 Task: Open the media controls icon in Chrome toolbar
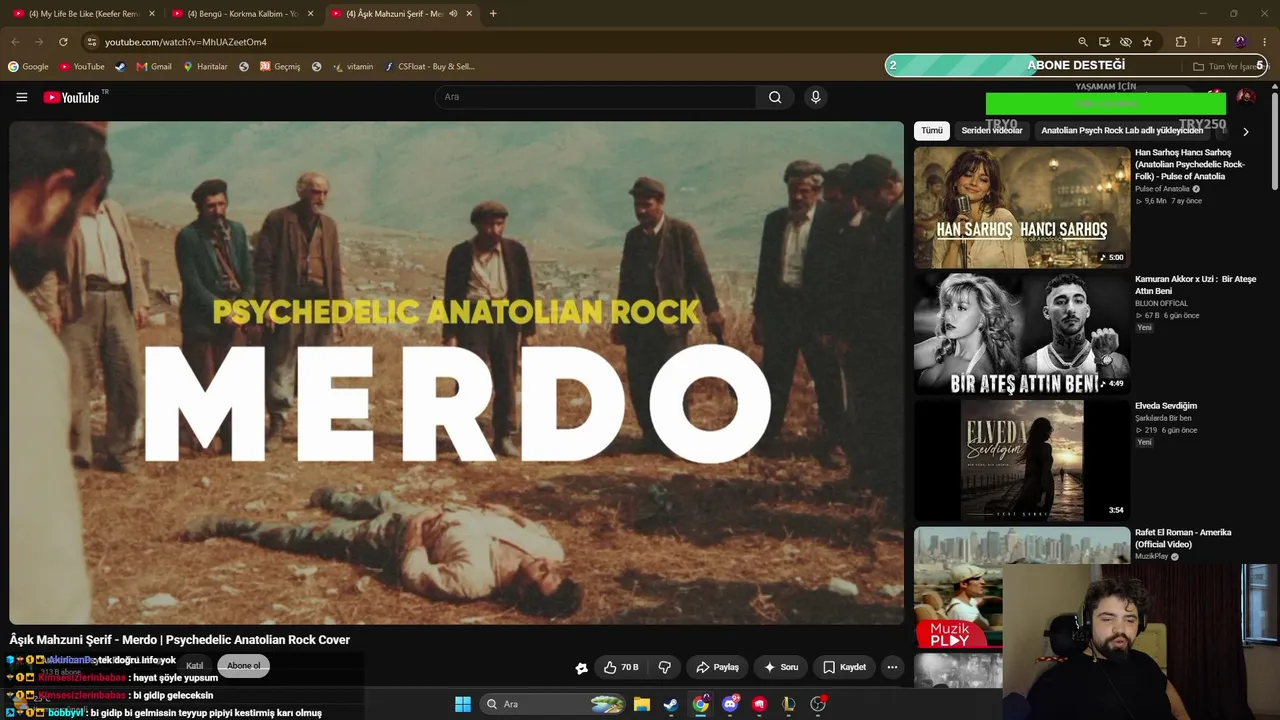click(1216, 42)
